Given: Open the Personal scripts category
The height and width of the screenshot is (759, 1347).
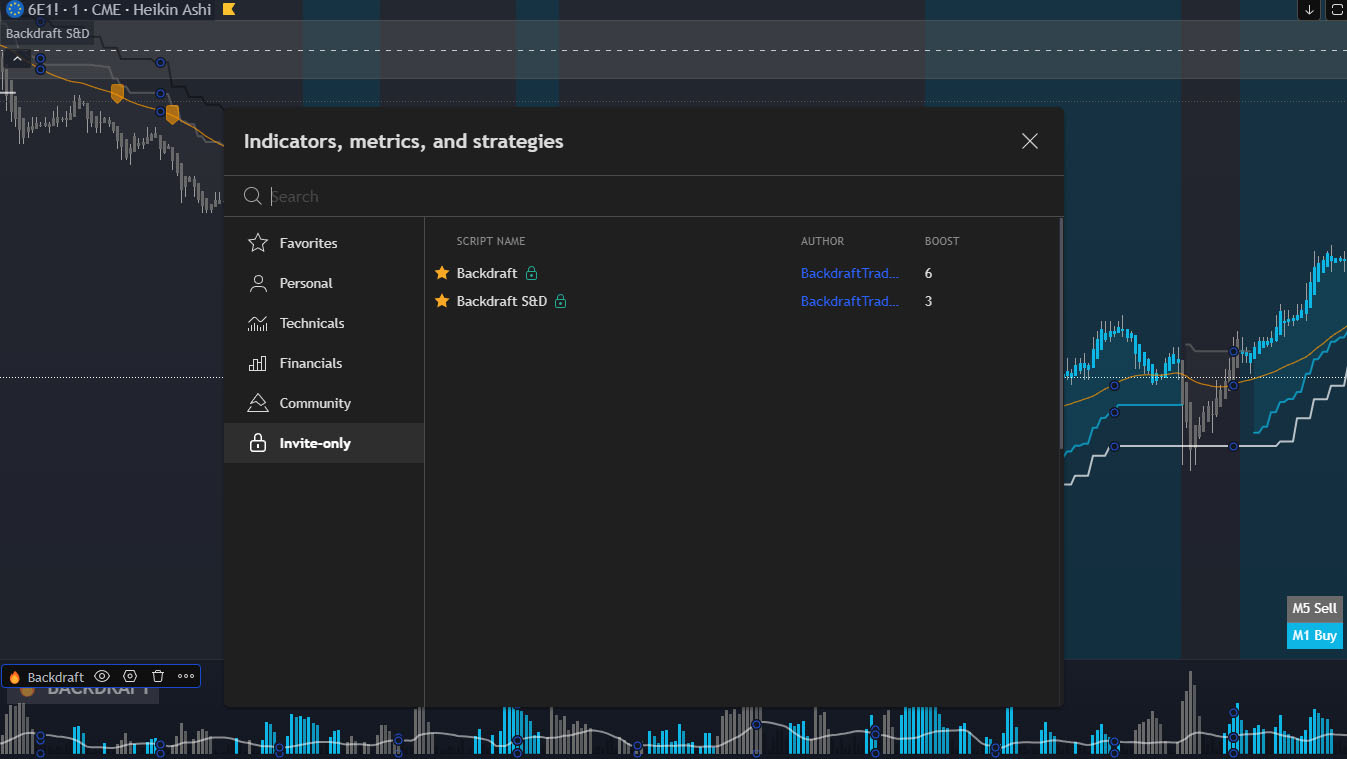Looking at the screenshot, I should click(324, 283).
